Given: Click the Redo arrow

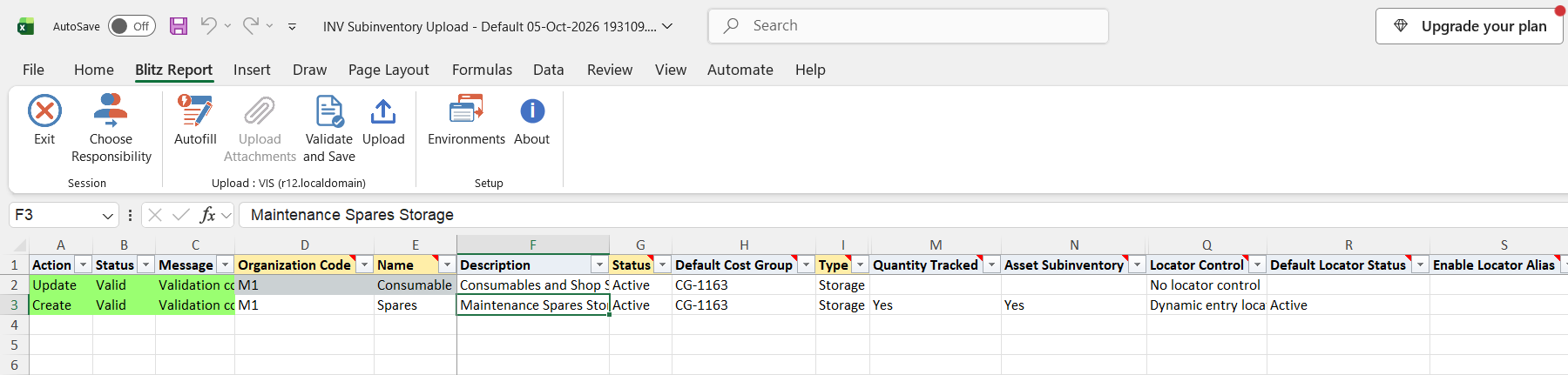Looking at the screenshot, I should pos(251,26).
